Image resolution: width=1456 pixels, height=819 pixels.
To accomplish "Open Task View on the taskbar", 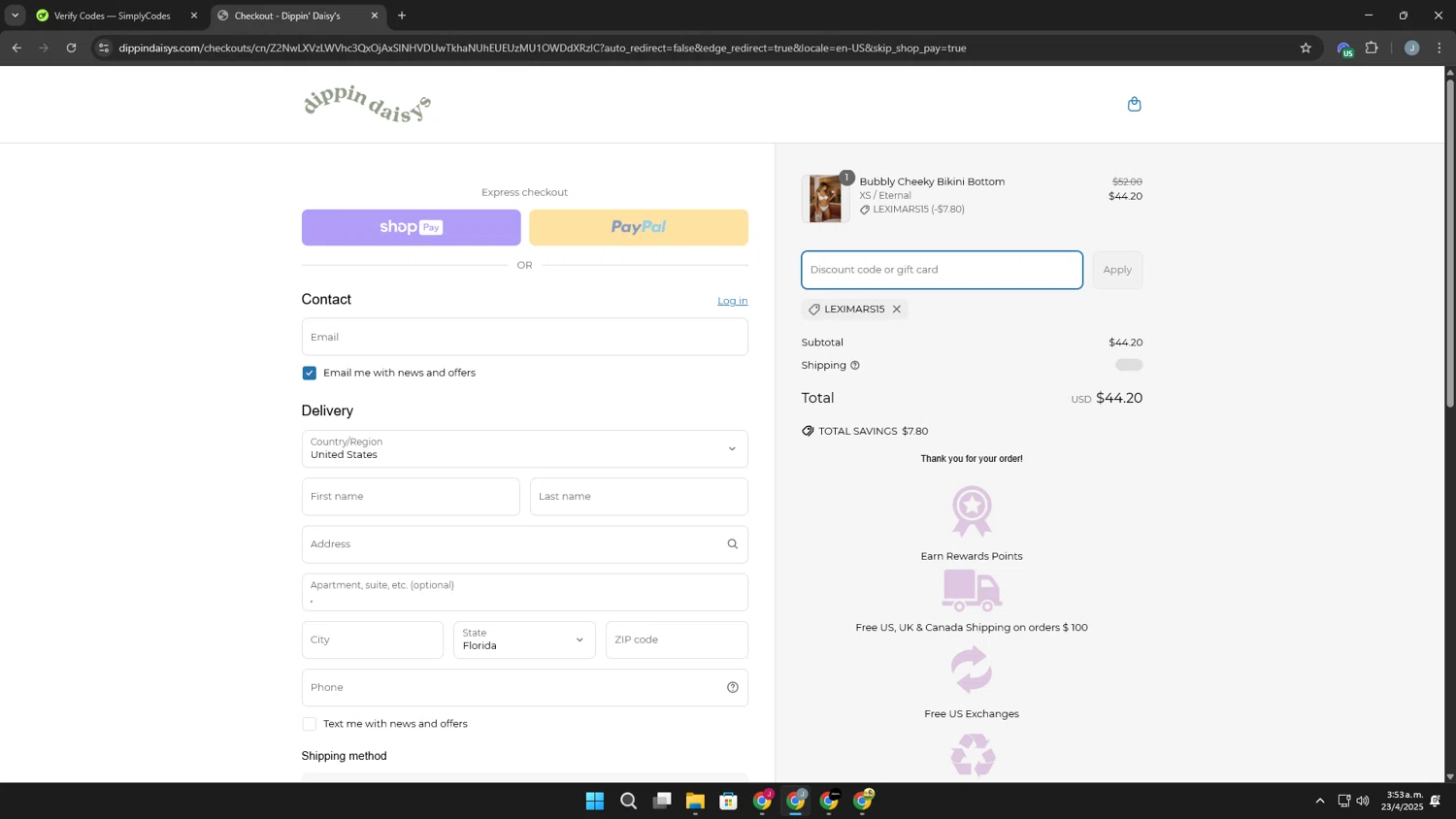I will click(662, 801).
